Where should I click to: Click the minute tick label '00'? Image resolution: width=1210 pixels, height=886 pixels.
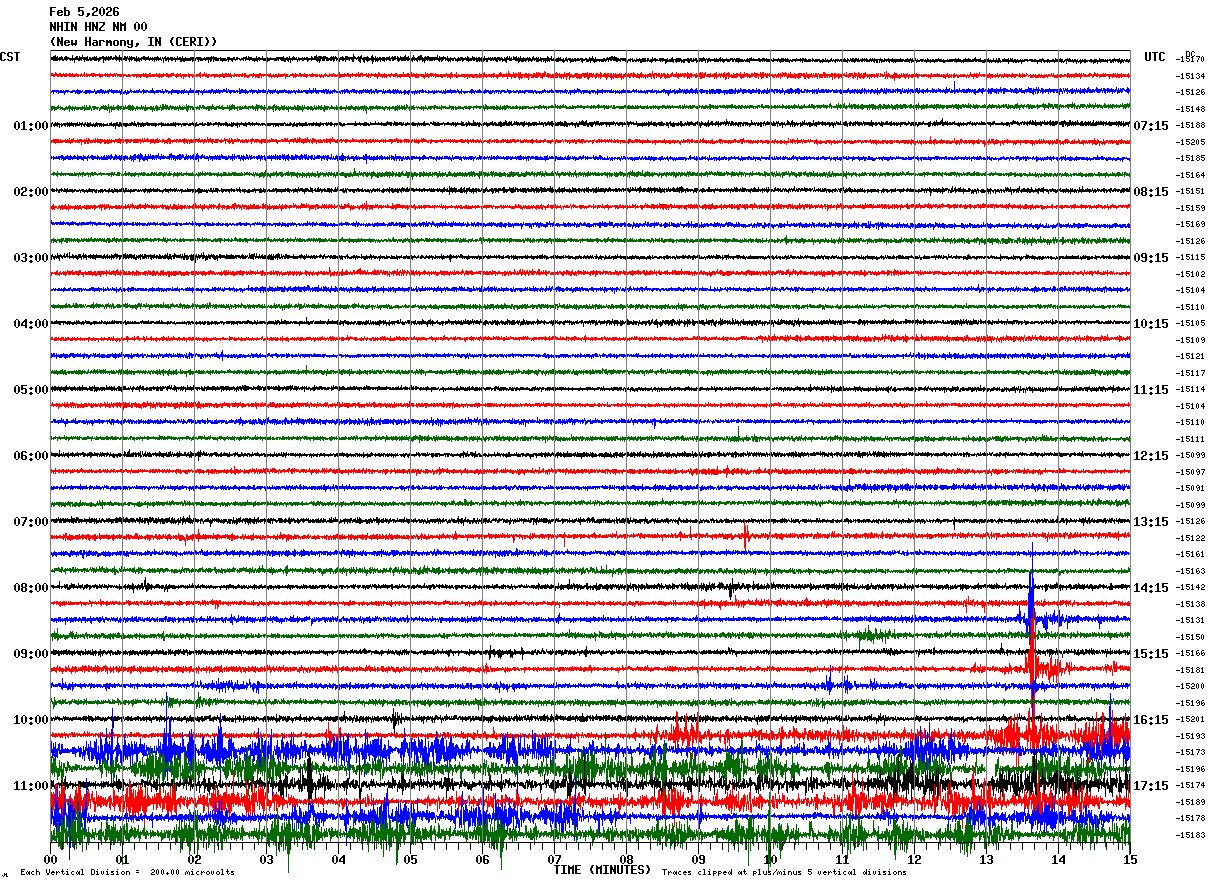click(51, 860)
